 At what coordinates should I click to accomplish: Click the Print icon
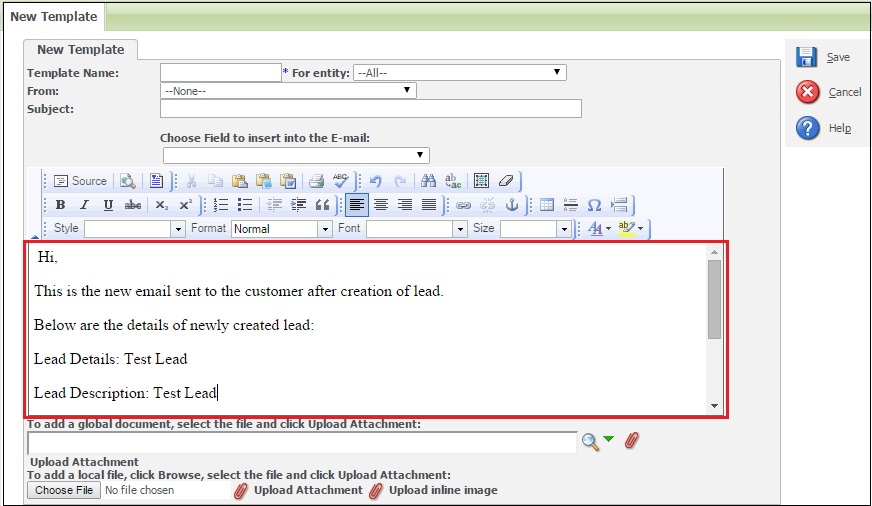click(316, 181)
